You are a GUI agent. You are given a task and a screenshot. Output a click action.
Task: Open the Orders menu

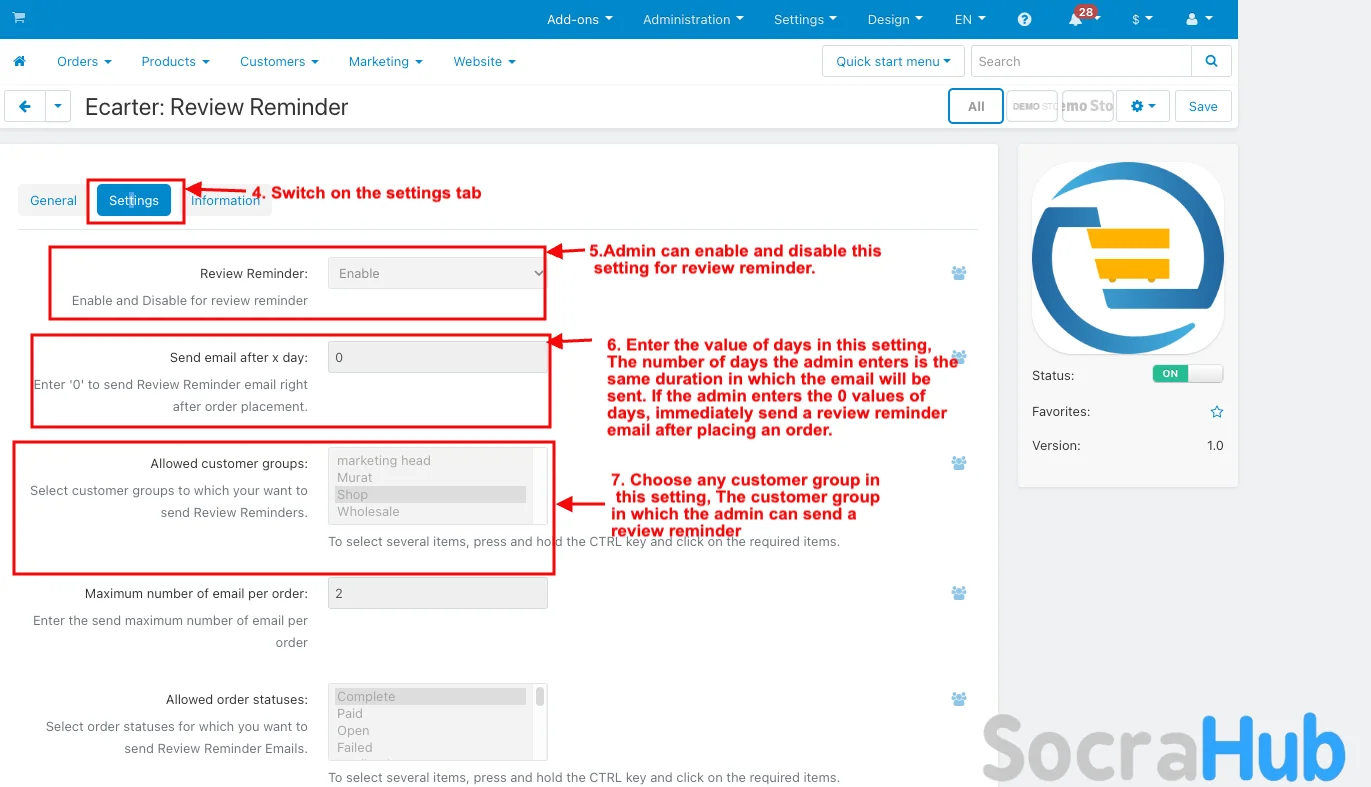(84, 61)
